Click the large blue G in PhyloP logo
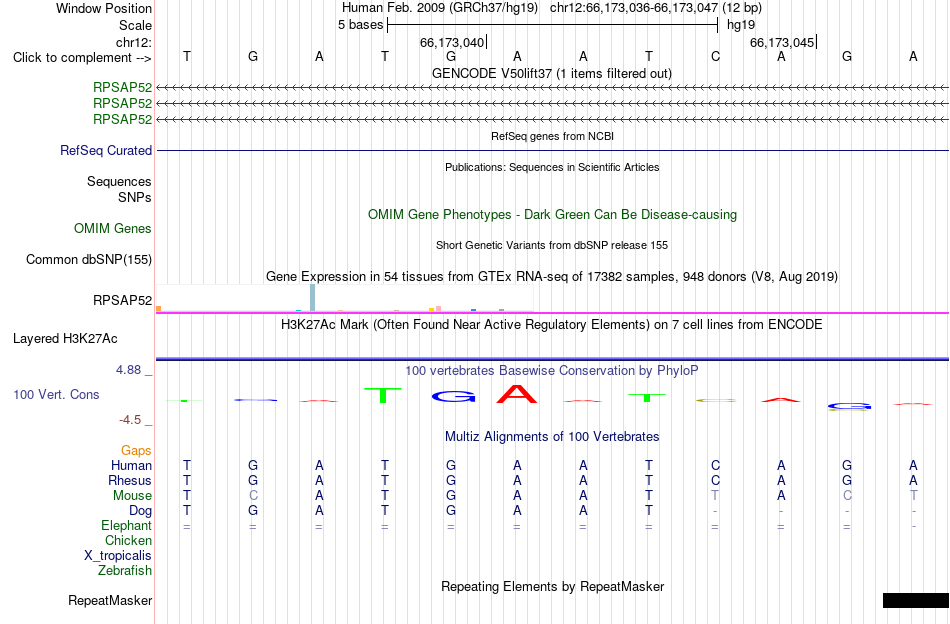 [x=453, y=397]
